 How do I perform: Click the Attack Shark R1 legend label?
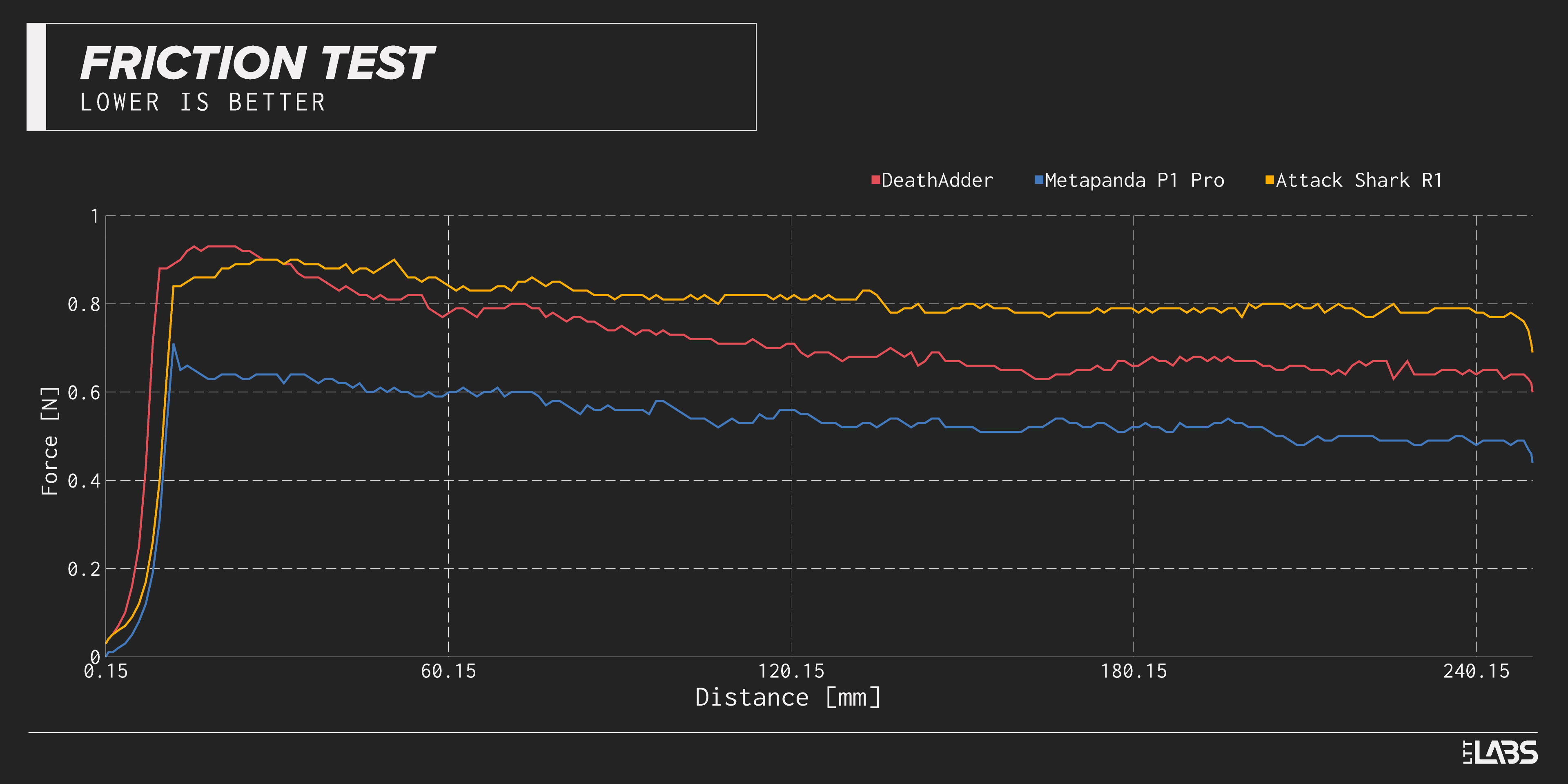point(1359,180)
